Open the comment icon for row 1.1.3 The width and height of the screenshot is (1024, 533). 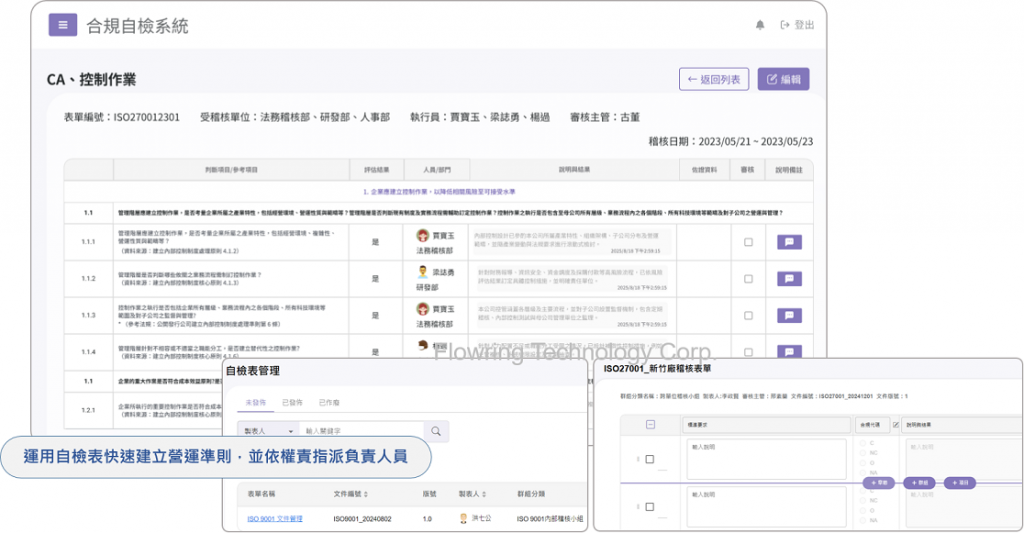[x=790, y=314]
